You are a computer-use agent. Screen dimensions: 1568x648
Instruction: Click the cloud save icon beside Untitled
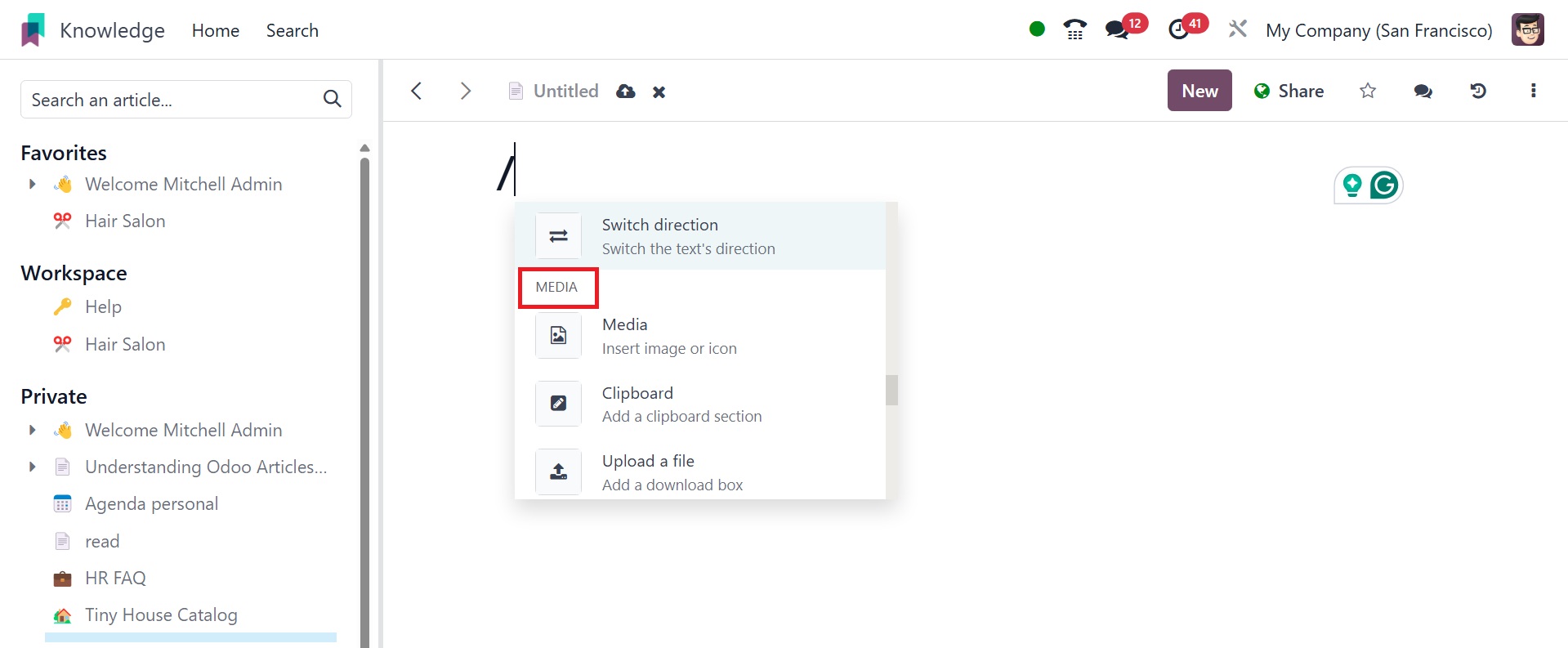[x=626, y=92]
